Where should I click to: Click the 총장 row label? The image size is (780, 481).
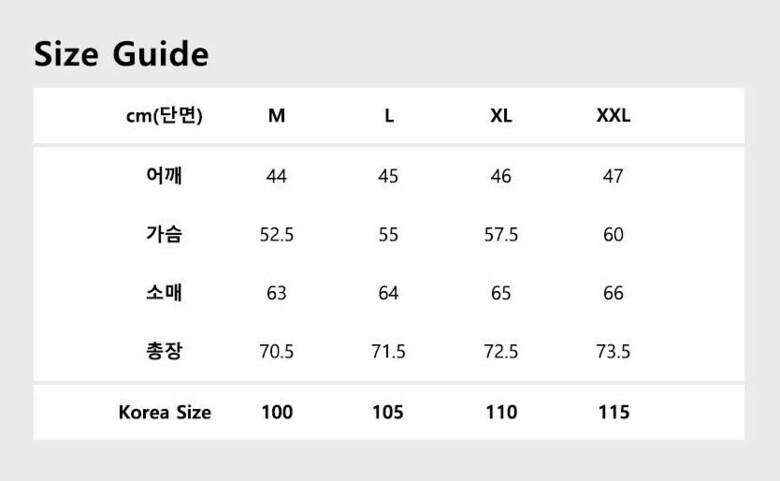point(164,351)
